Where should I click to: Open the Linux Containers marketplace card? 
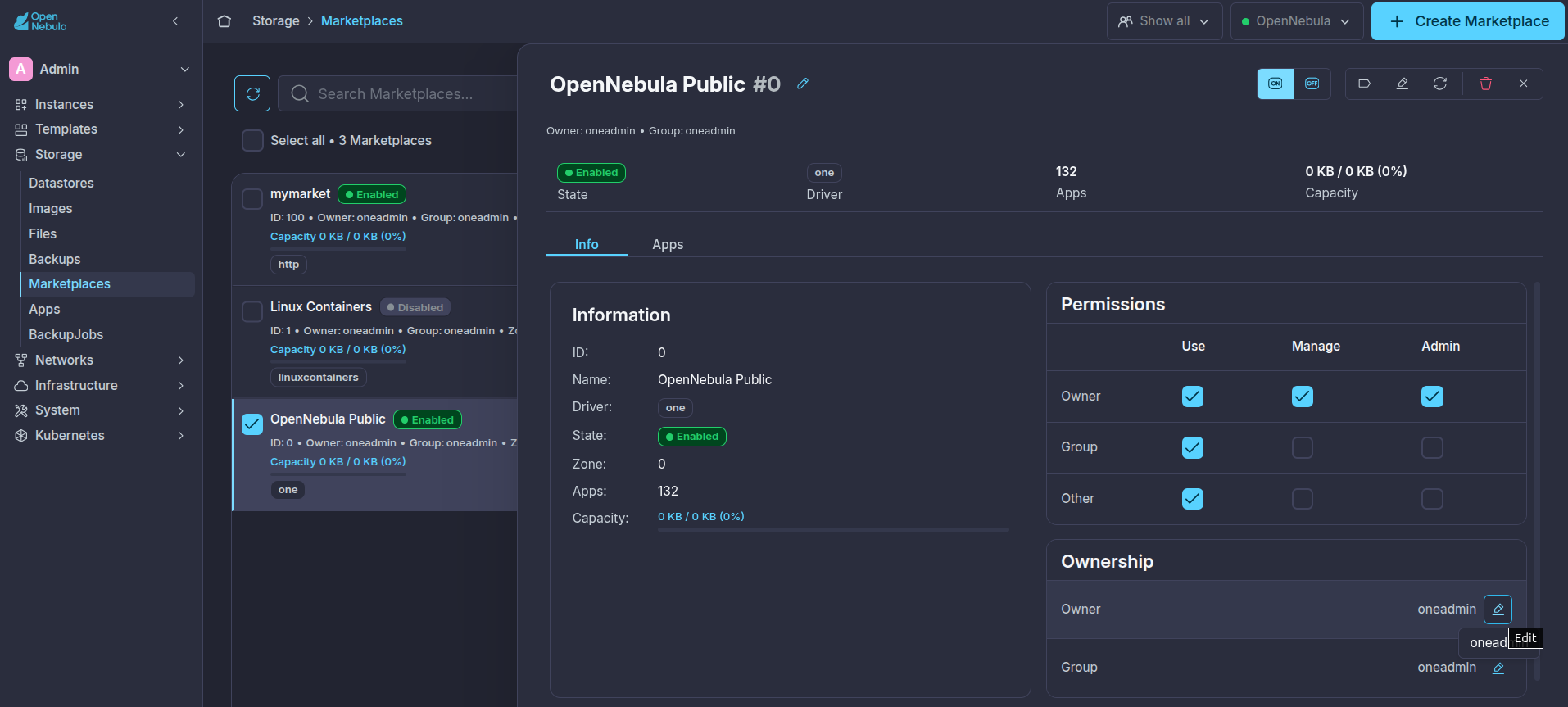point(375,342)
